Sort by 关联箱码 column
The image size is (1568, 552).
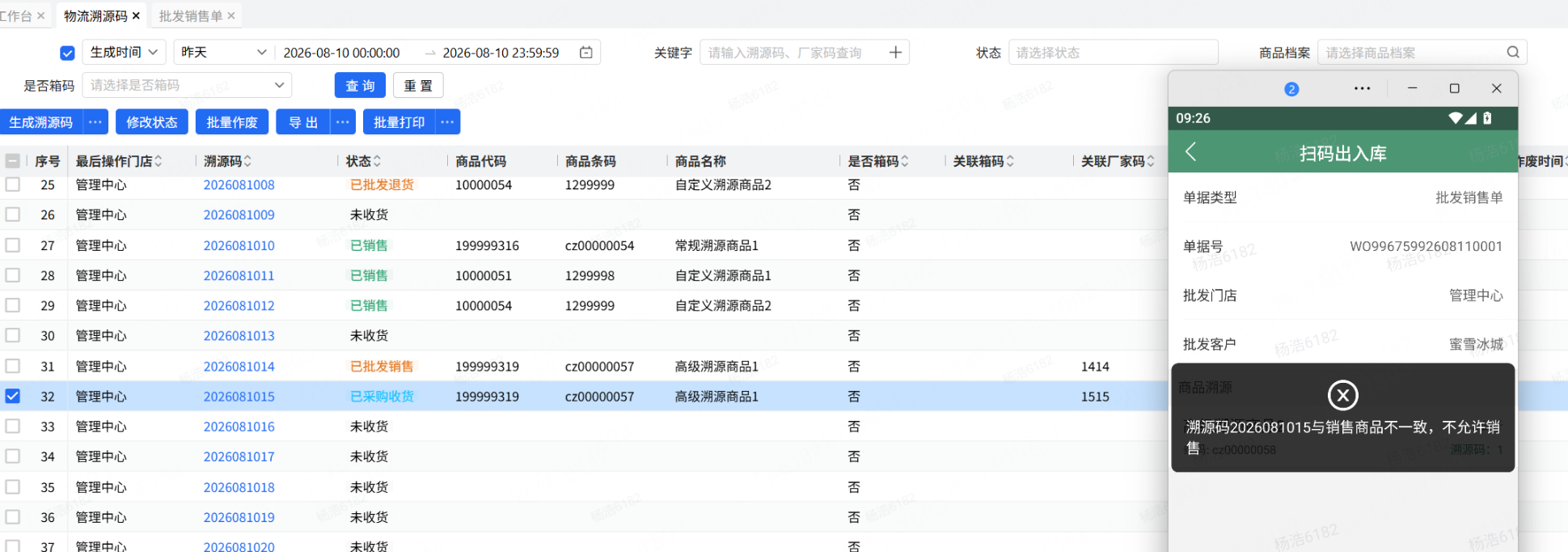1010,161
